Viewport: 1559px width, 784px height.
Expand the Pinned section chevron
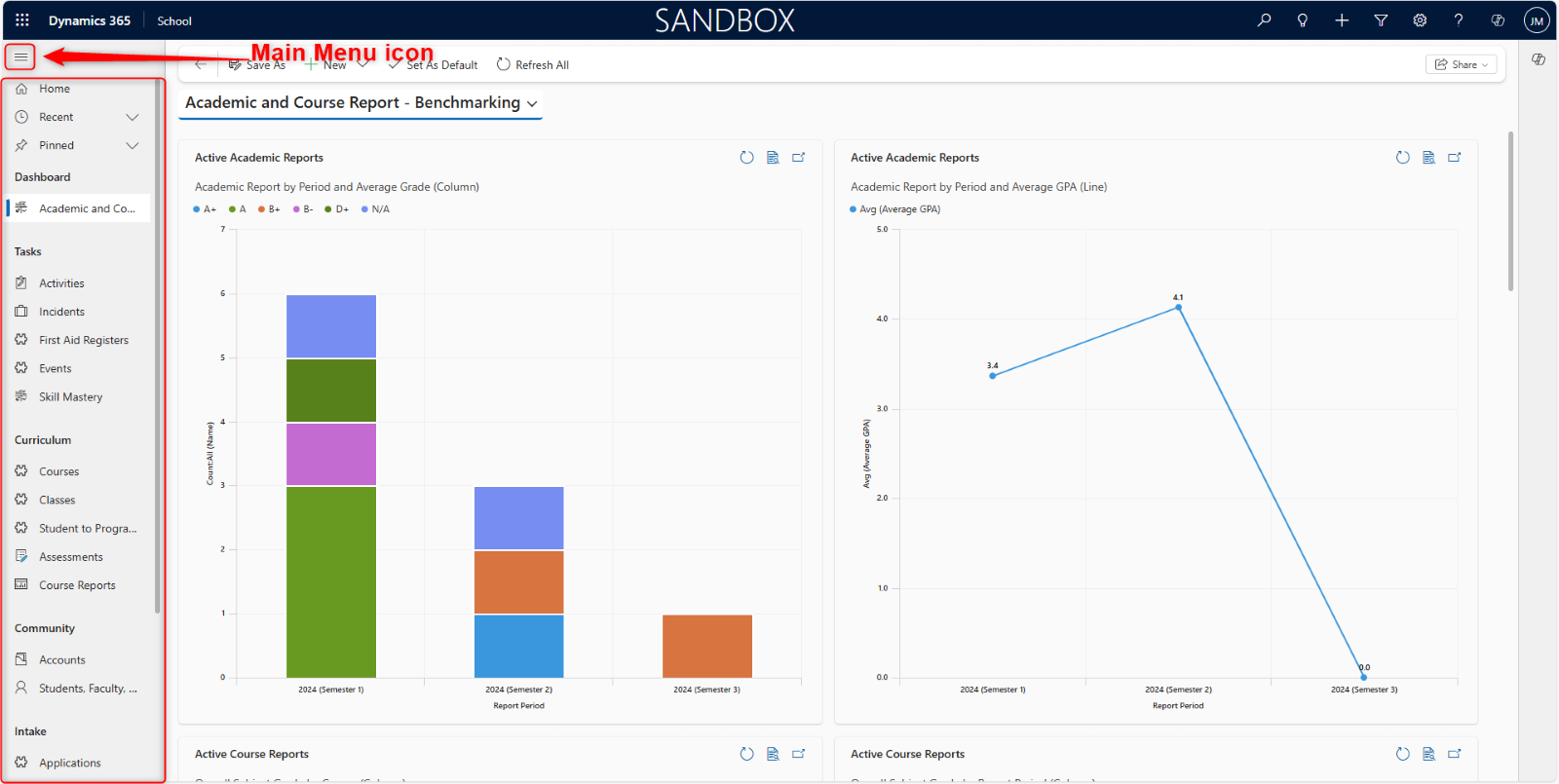click(x=133, y=145)
